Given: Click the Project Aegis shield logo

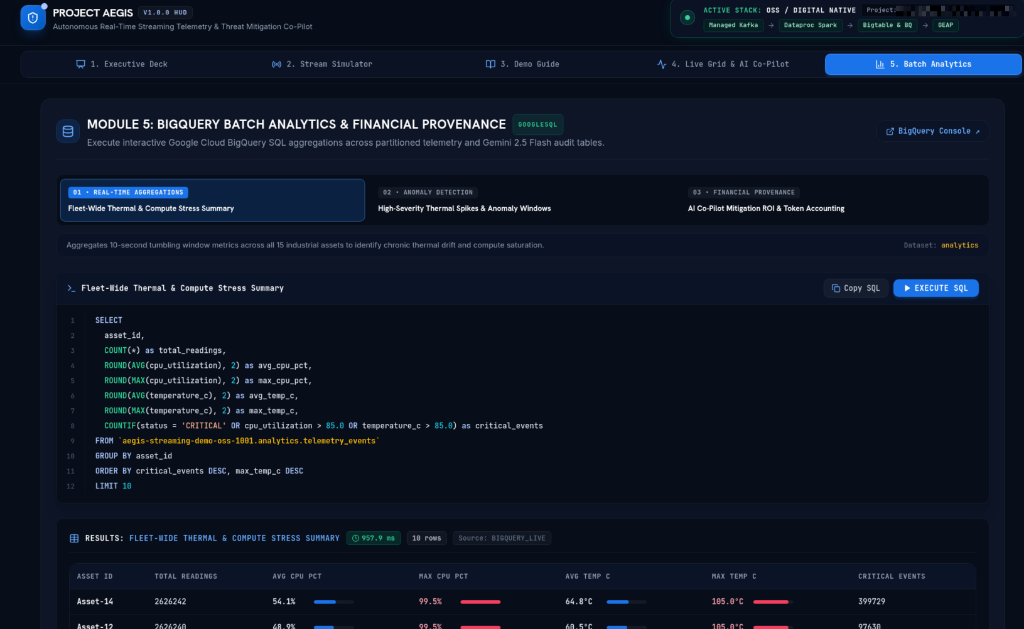Looking at the screenshot, I should click(33, 18).
